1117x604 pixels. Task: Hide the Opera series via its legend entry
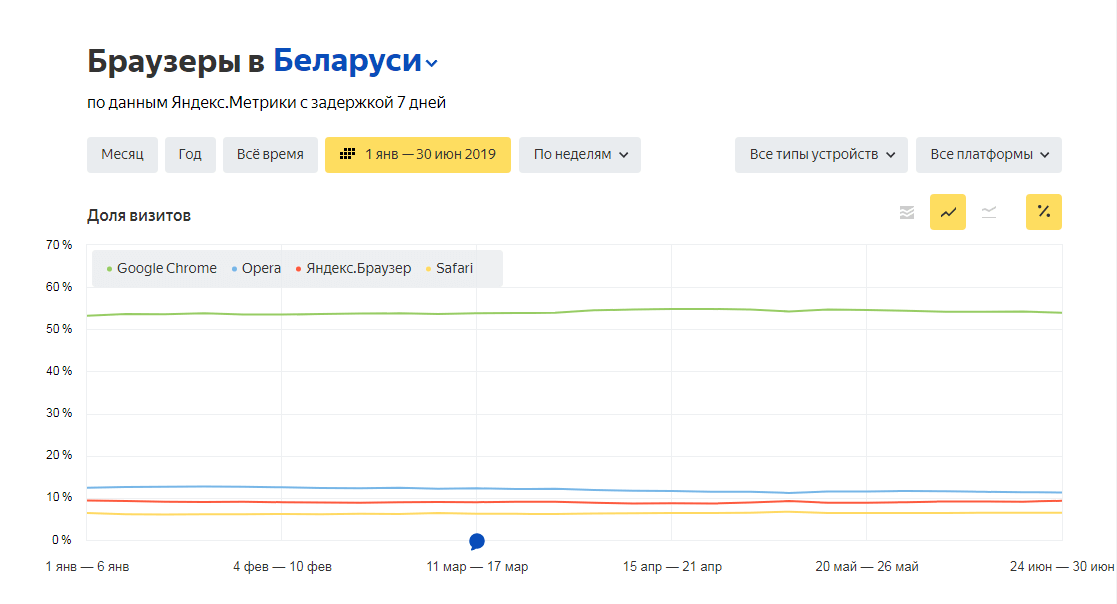257,268
